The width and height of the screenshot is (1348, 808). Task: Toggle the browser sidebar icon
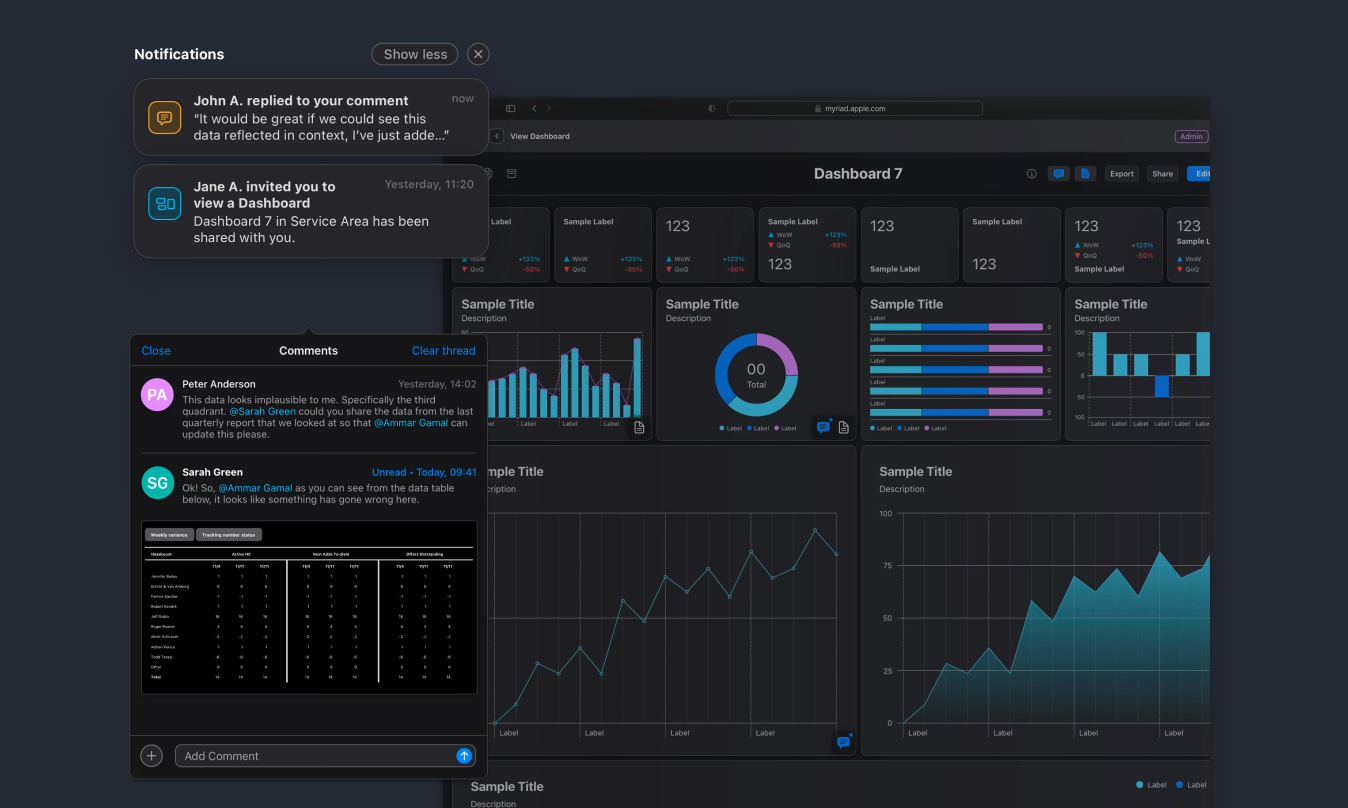510,108
